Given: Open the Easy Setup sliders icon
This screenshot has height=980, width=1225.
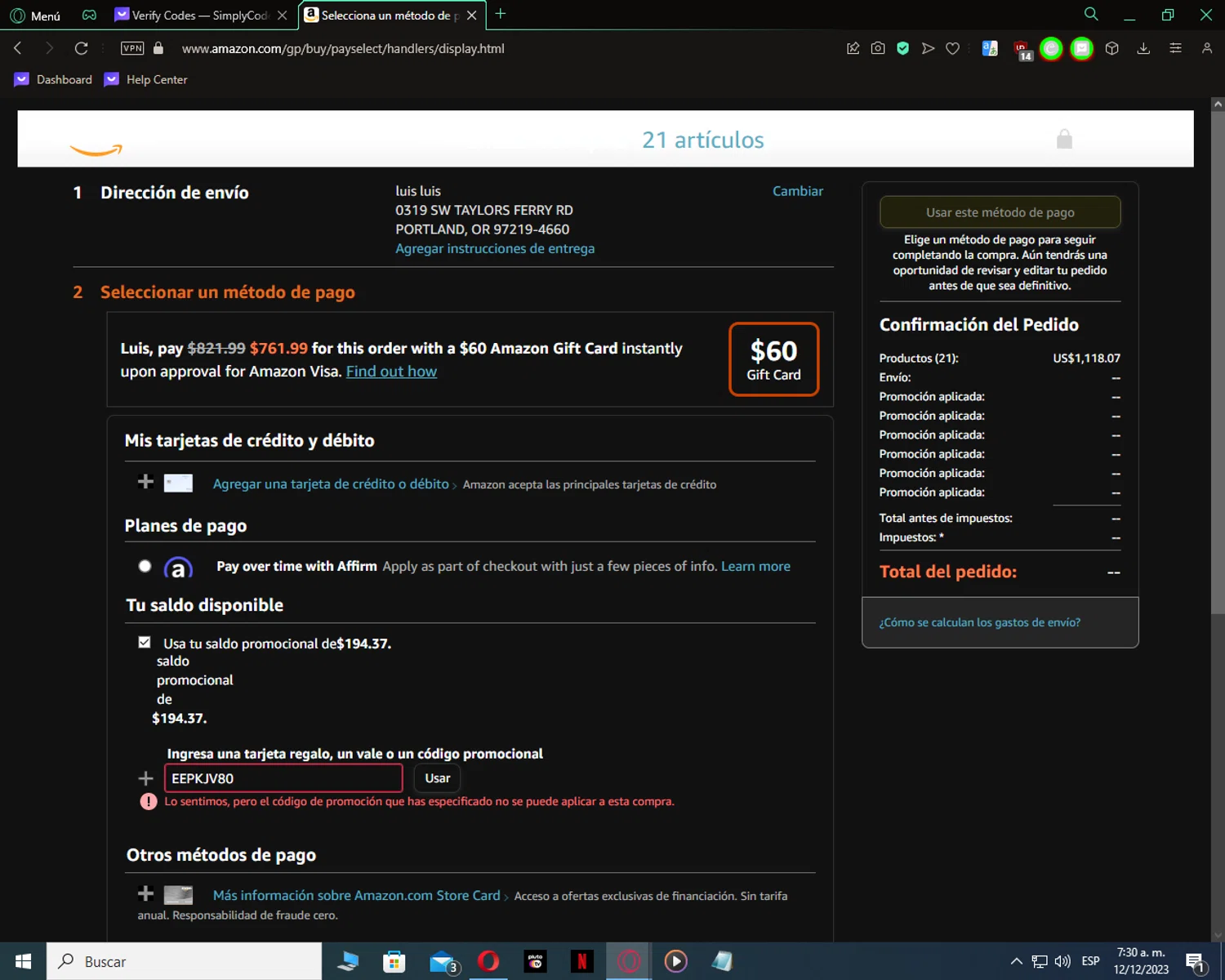Looking at the screenshot, I should pyautogui.click(x=1175, y=48).
